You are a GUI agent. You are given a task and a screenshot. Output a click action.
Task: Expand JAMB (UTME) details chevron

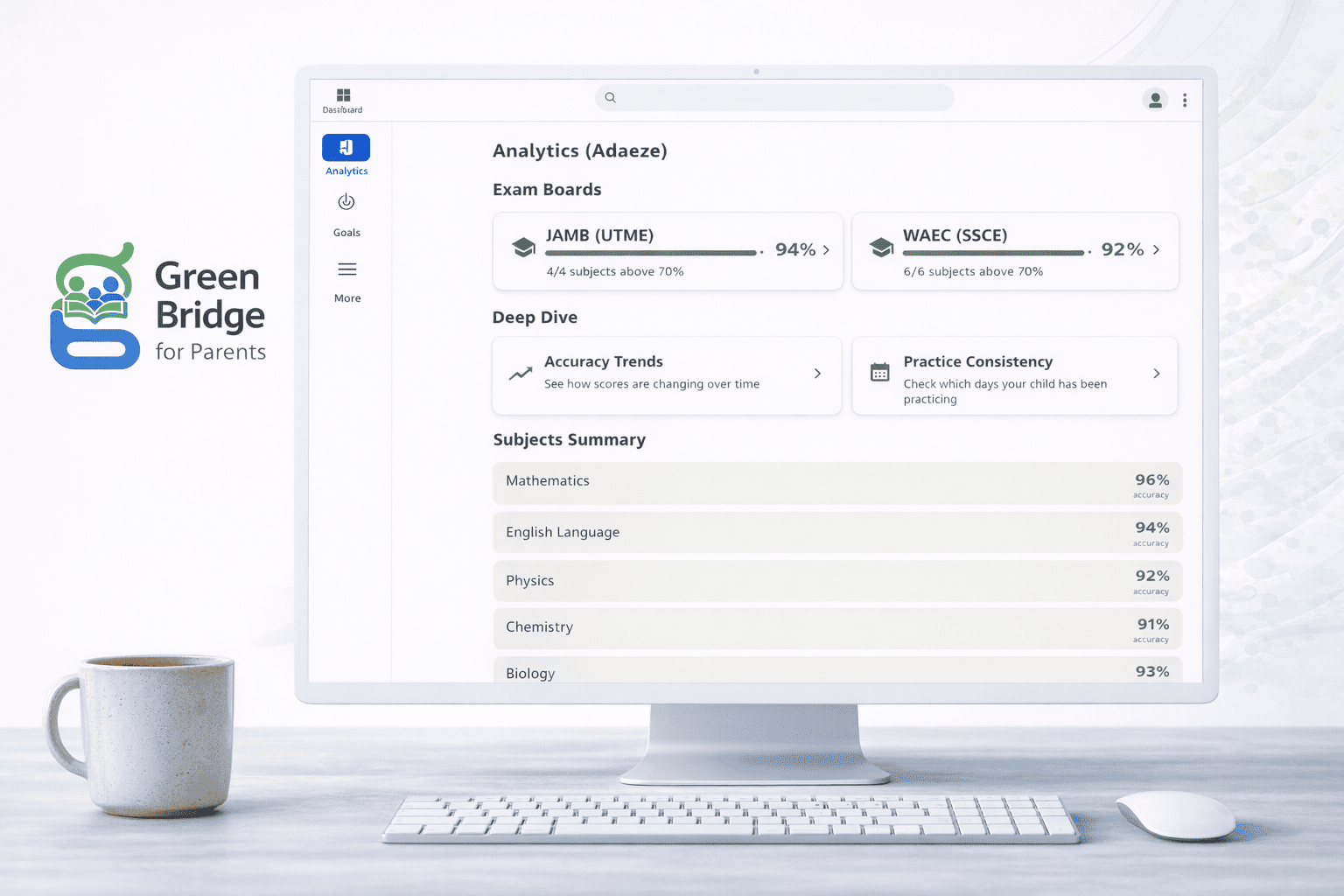tap(826, 250)
